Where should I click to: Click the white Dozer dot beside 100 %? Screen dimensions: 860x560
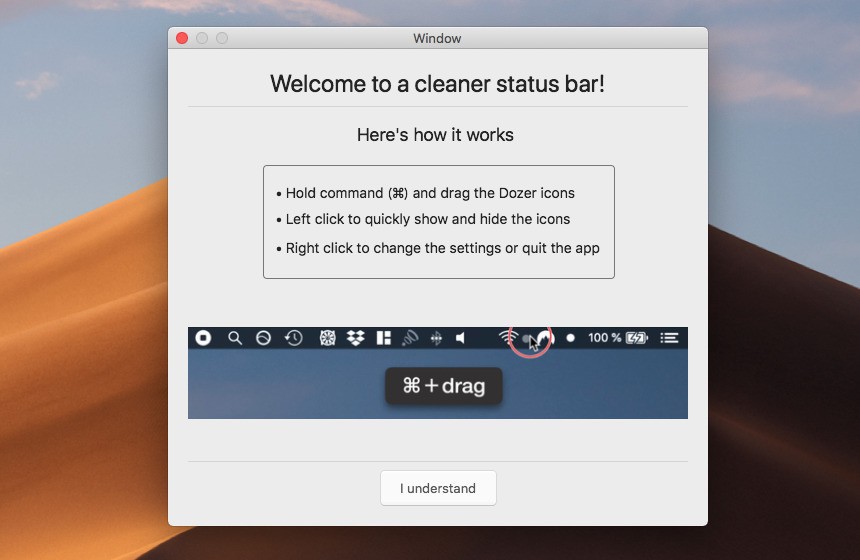(x=570, y=338)
